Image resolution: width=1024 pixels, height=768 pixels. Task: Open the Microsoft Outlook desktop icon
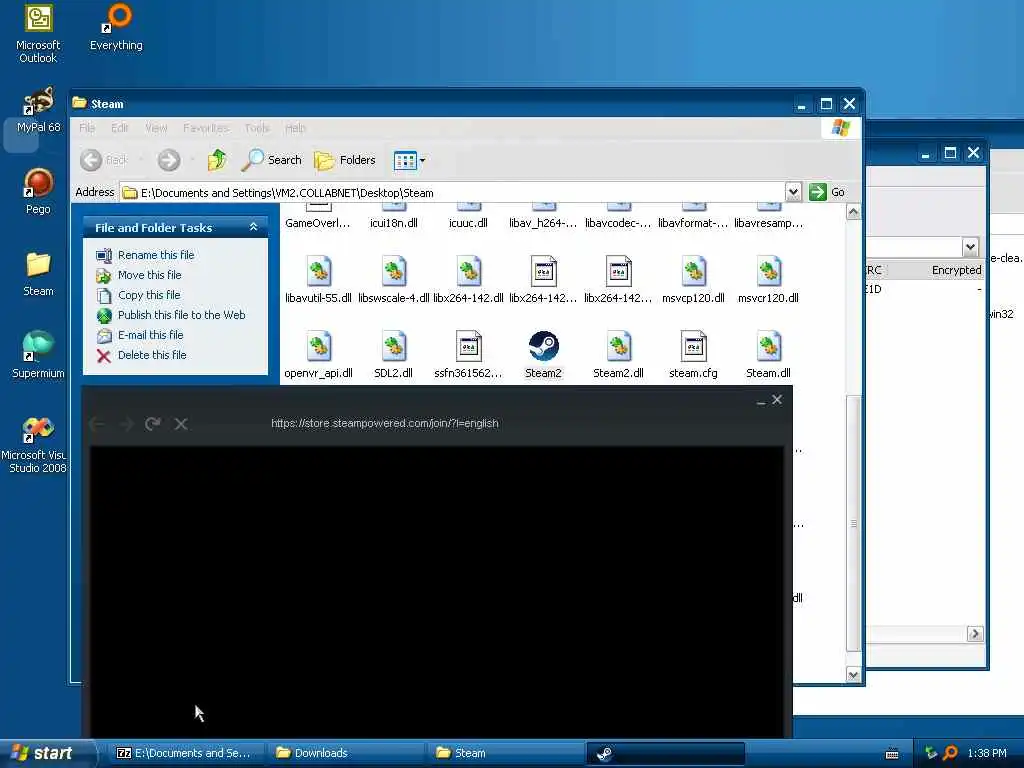click(x=38, y=33)
